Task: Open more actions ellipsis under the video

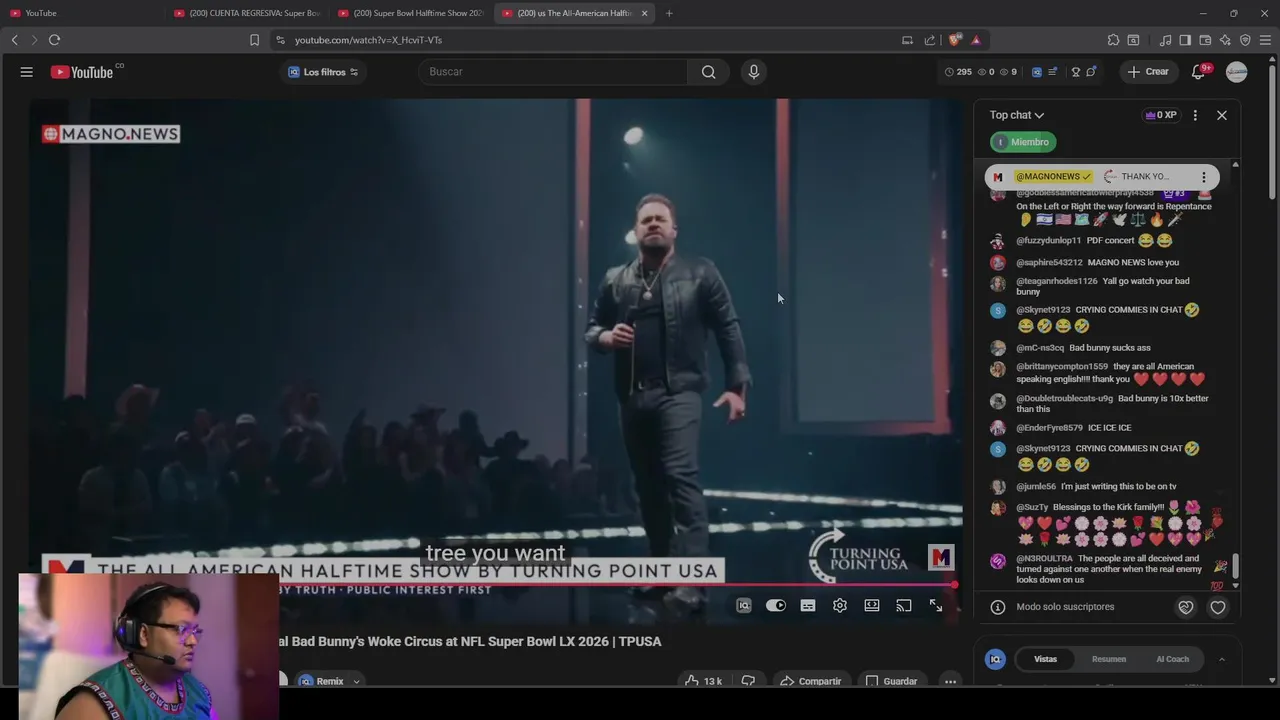Action: (950, 681)
